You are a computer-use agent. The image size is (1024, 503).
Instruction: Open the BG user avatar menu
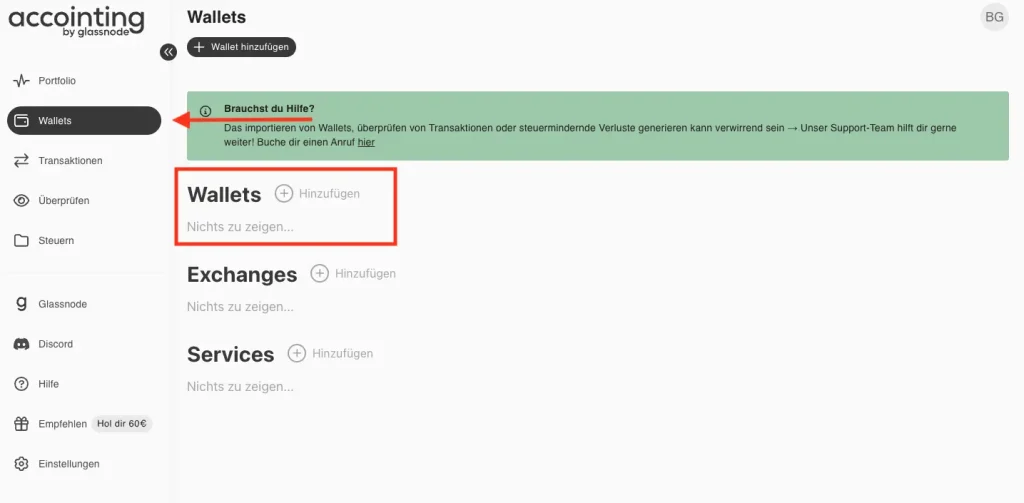tap(994, 17)
